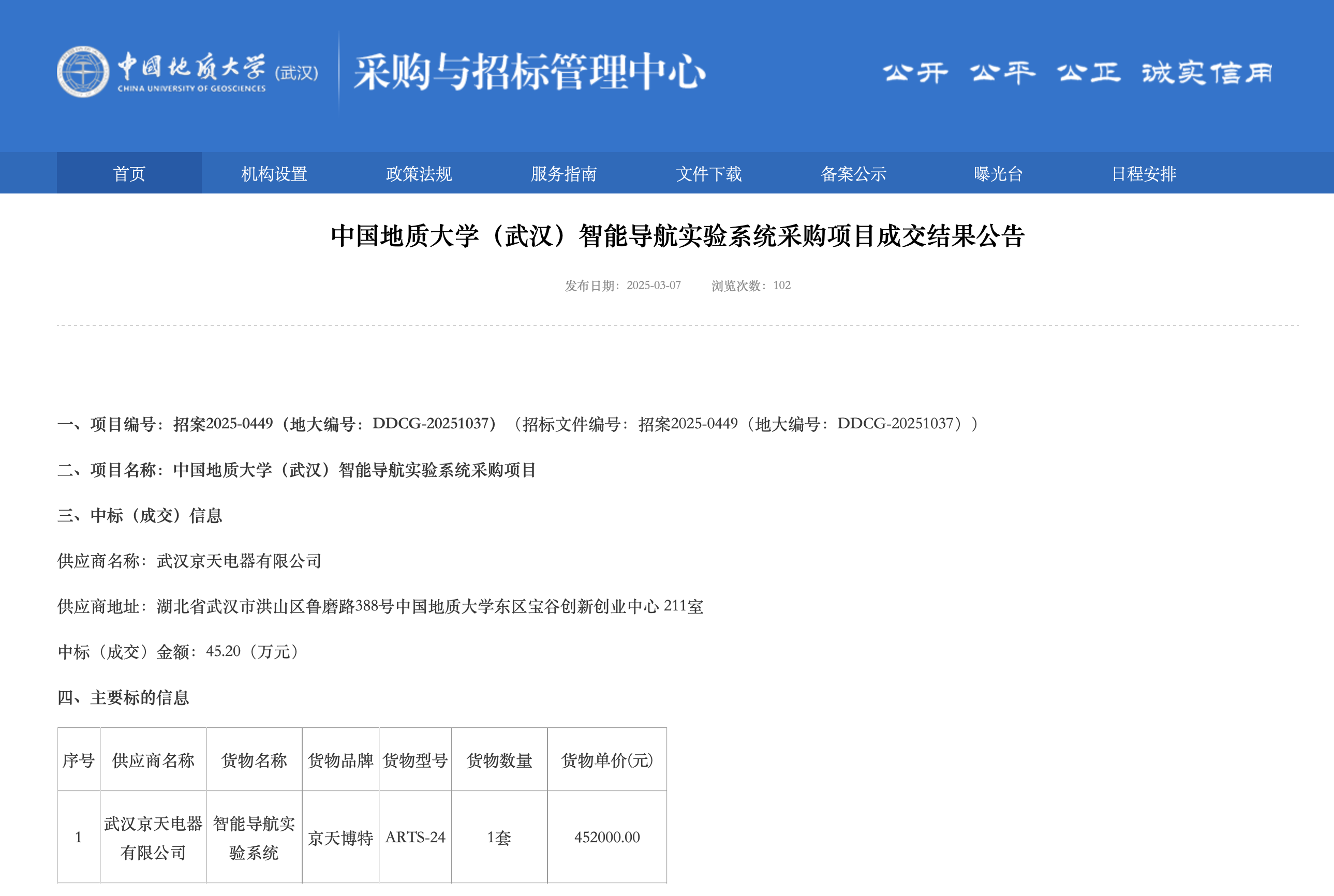View the 日程安排 page
This screenshot has width=1334, height=896.
click(x=1144, y=173)
